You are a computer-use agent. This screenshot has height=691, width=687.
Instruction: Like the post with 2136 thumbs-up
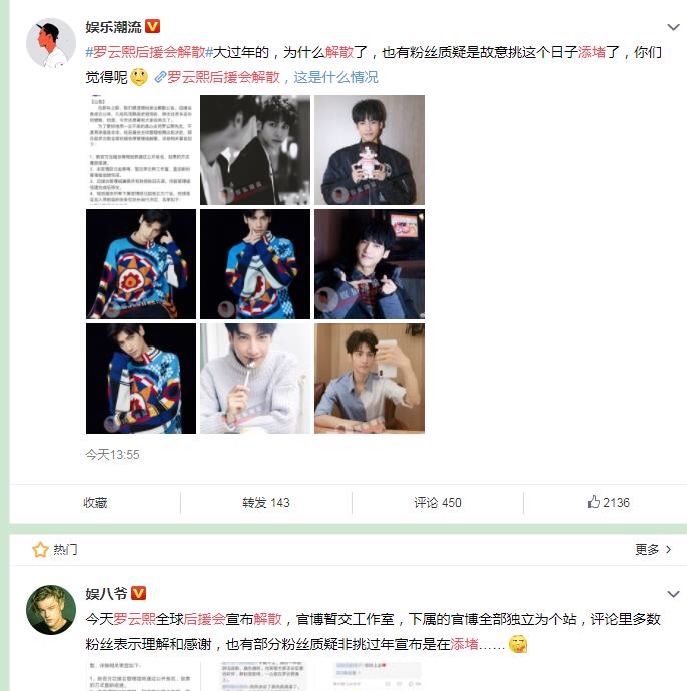(608, 502)
